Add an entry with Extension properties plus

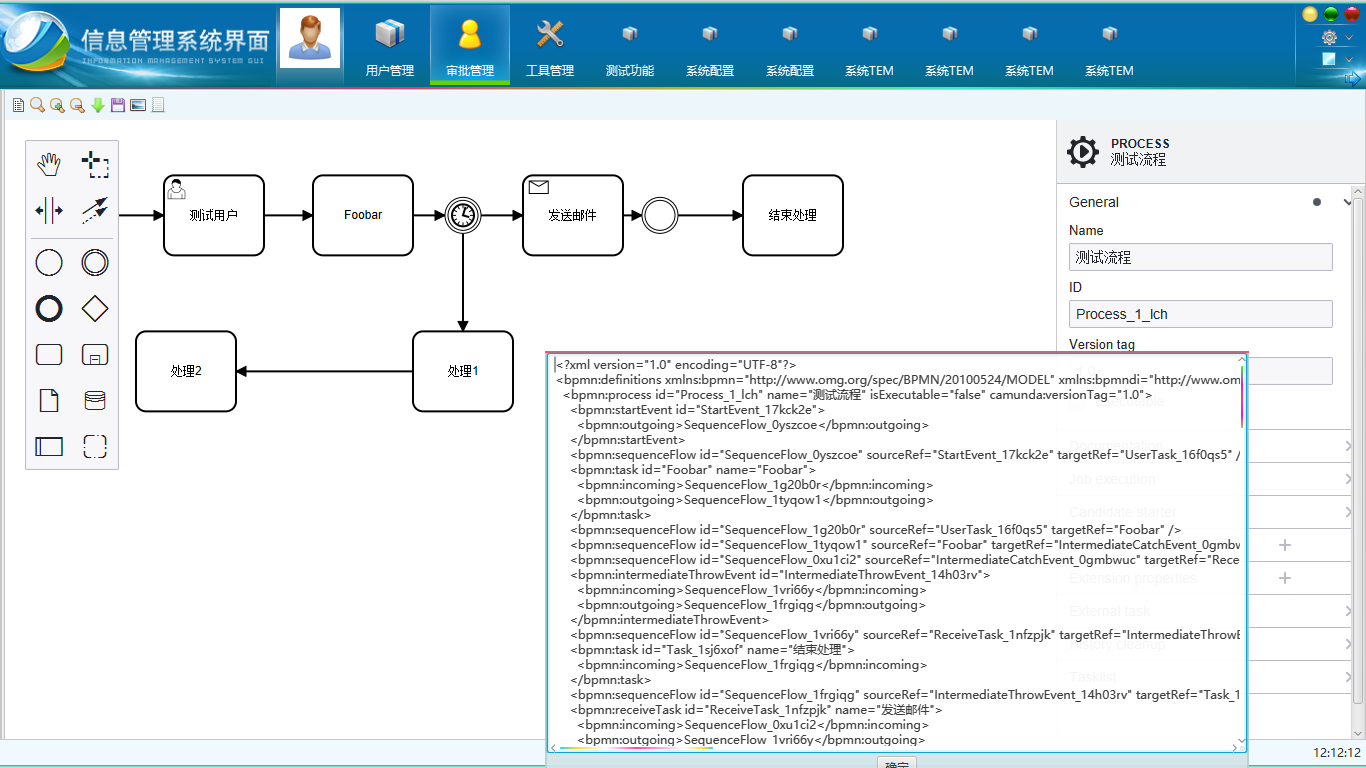pos(1285,578)
